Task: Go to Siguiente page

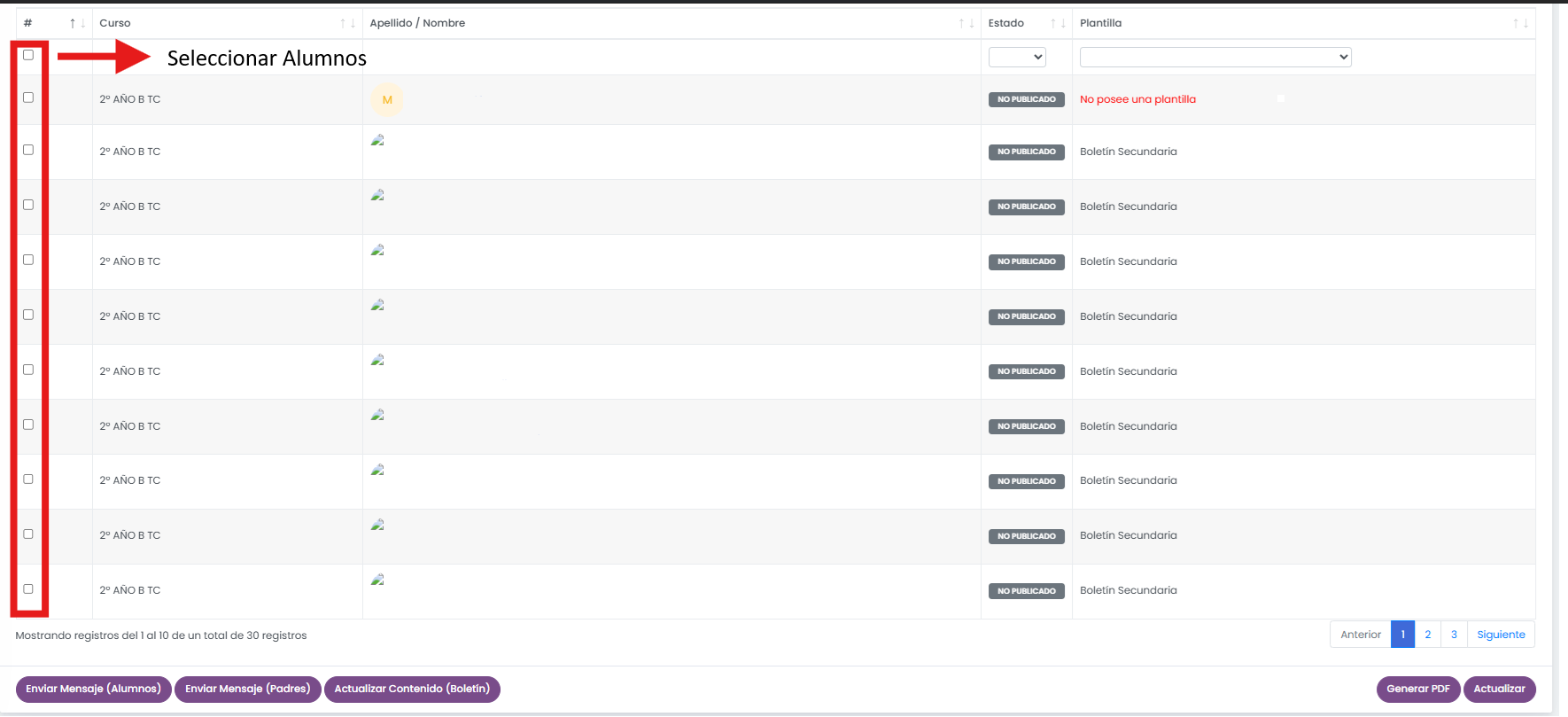Action: pos(1501,635)
